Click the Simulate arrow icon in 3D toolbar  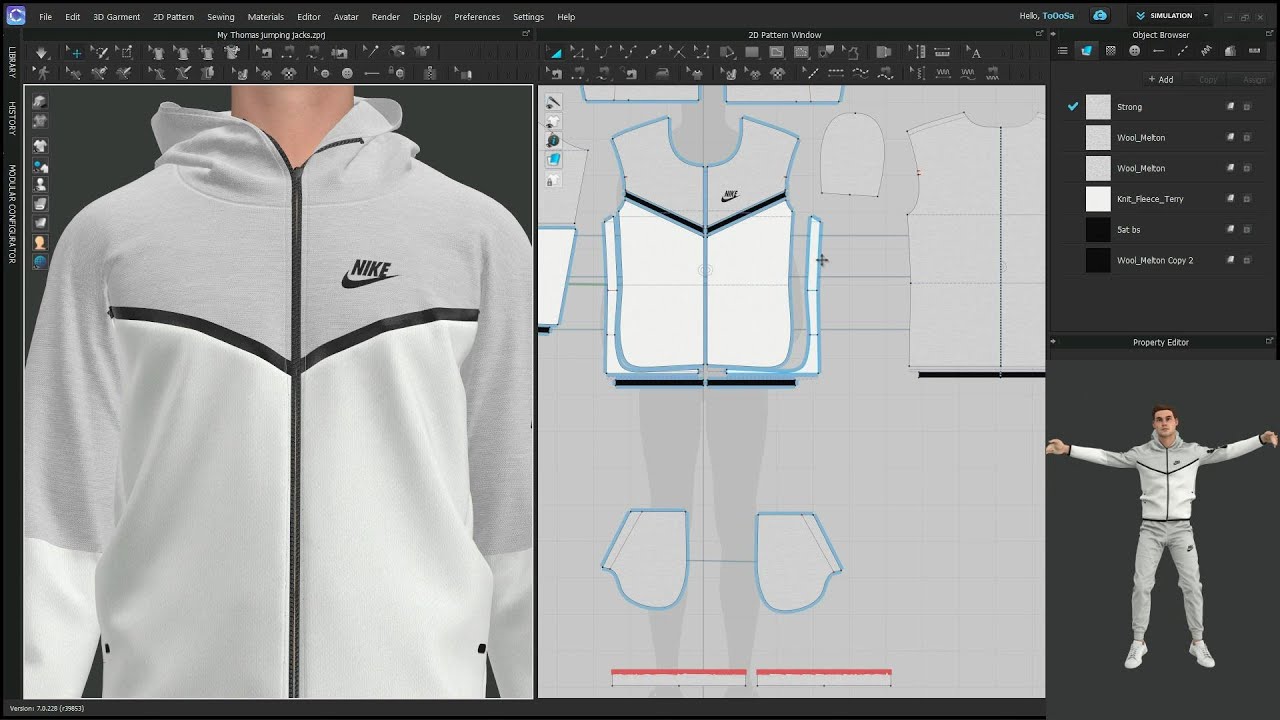pyautogui.click(x=41, y=52)
